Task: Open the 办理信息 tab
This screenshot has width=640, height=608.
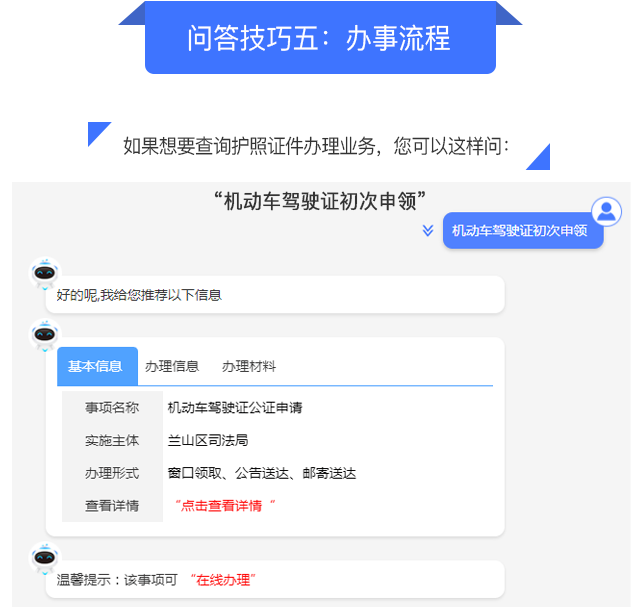Action: pyautogui.click(x=172, y=366)
